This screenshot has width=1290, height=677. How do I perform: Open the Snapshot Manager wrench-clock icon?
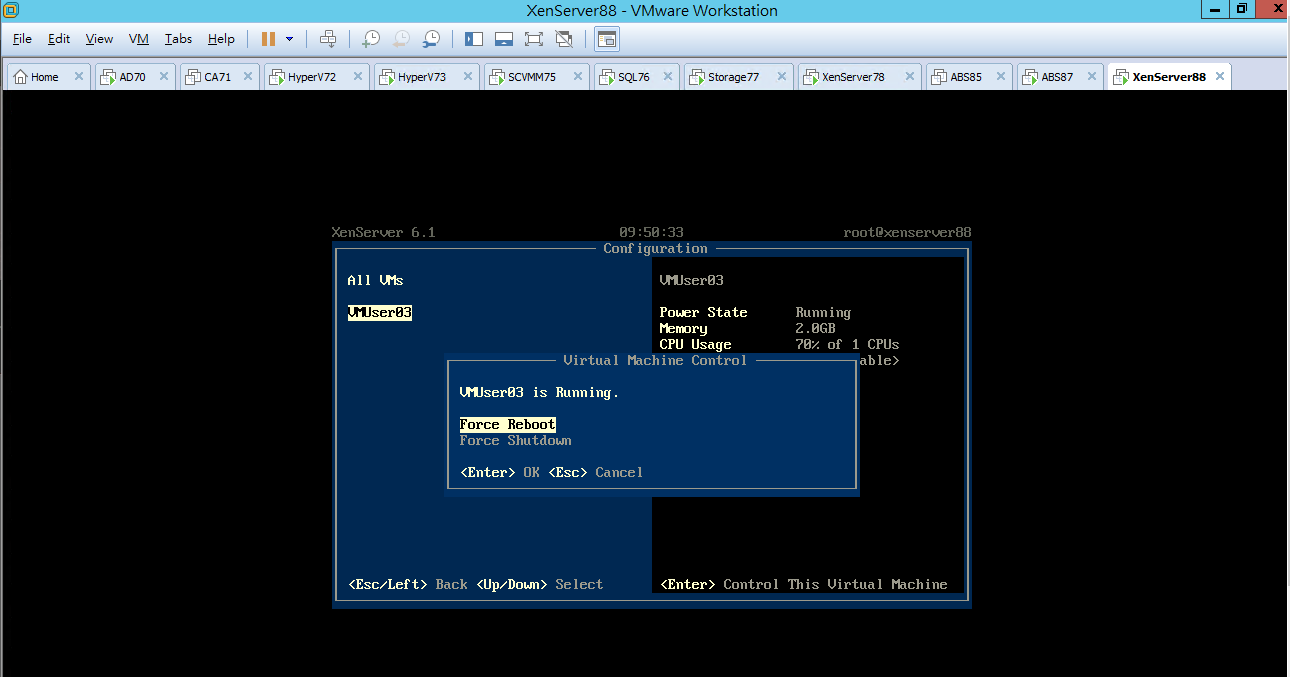(431, 39)
